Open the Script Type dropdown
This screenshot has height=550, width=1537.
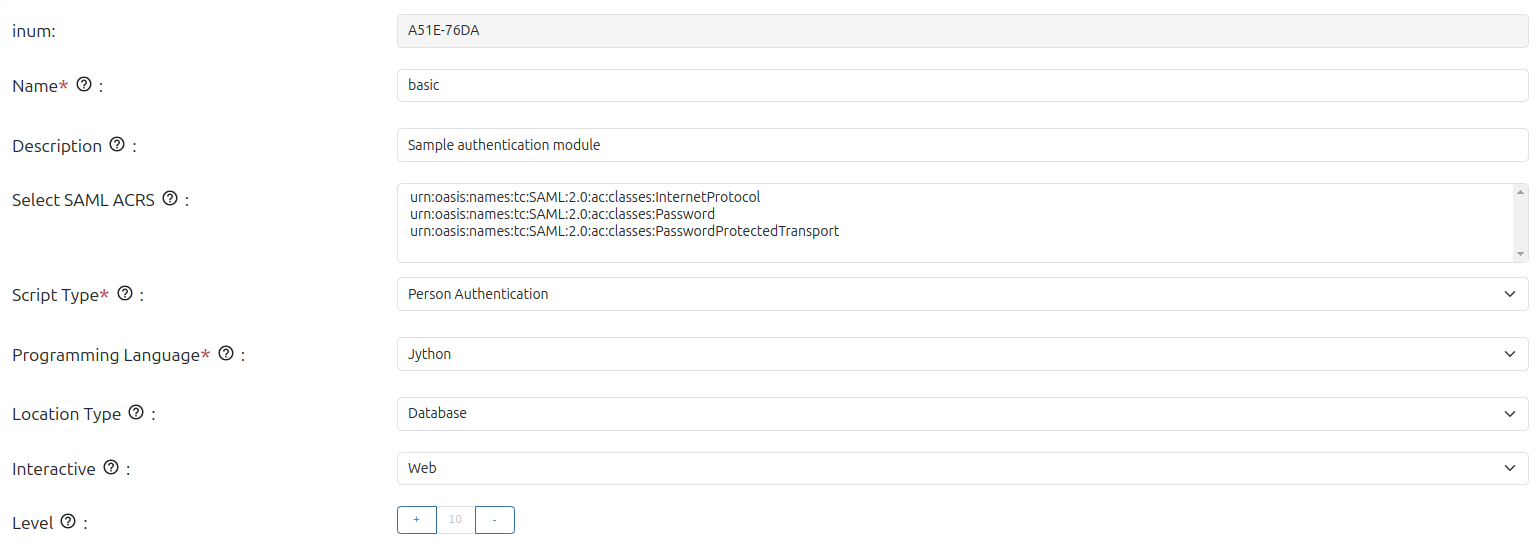point(961,294)
